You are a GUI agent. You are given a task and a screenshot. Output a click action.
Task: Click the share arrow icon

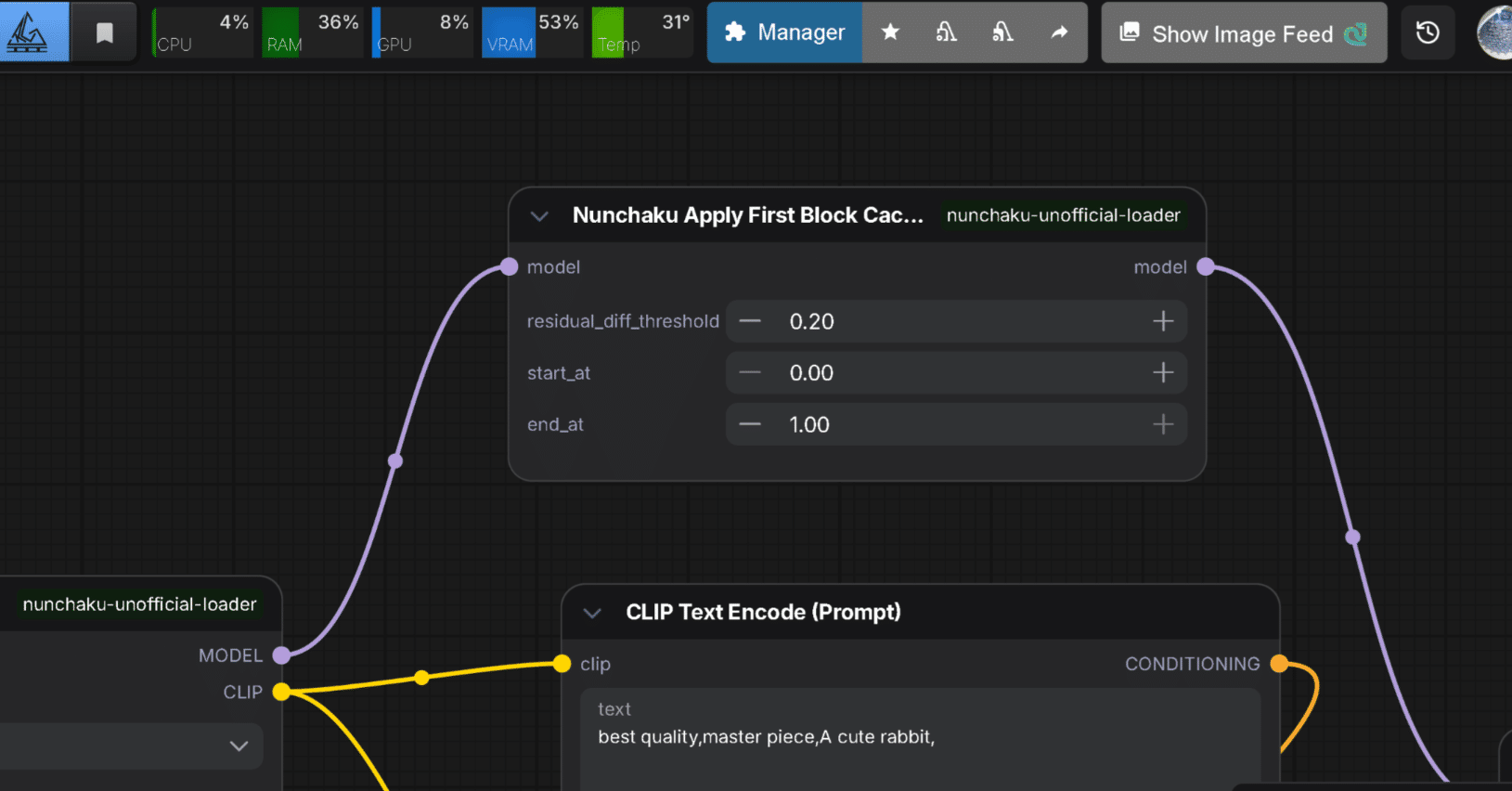[x=1059, y=32]
